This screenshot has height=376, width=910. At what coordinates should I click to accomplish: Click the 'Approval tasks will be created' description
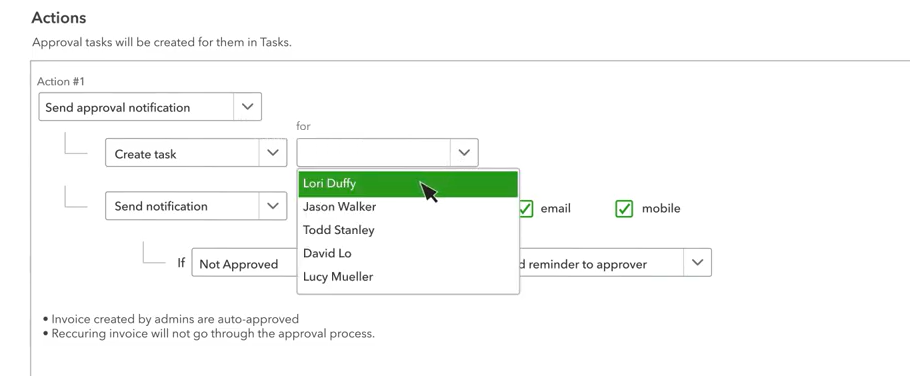pyautogui.click(x=162, y=43)
